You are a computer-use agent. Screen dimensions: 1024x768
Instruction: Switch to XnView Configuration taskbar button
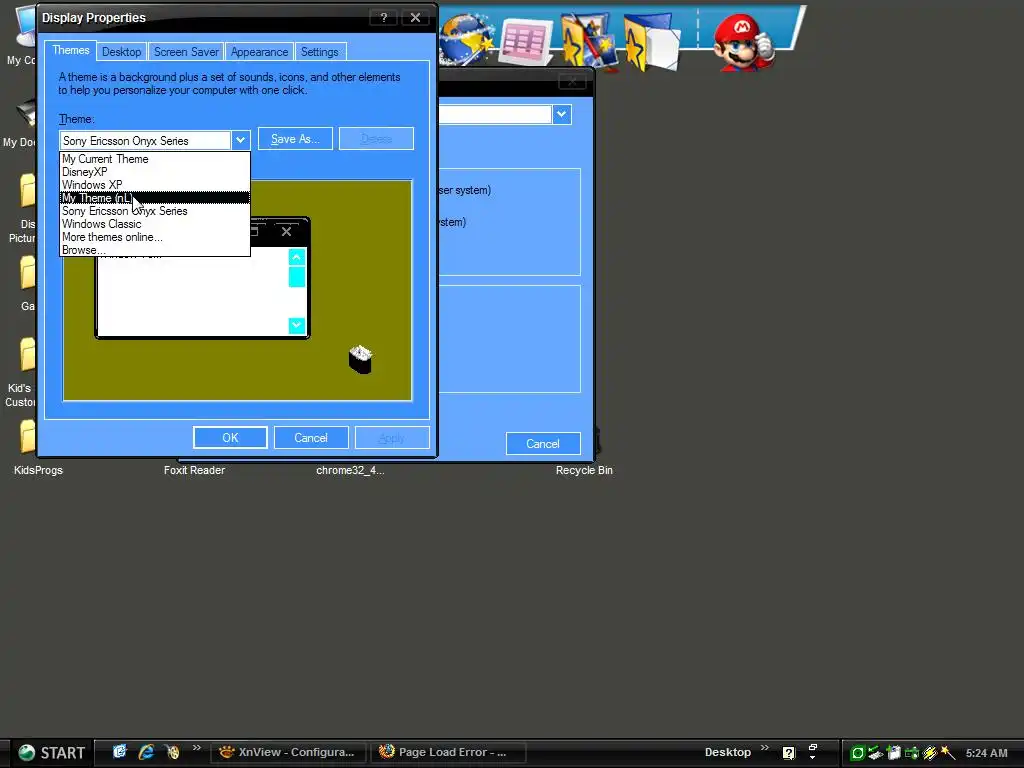pyautogui.click(x=289, y=752)
